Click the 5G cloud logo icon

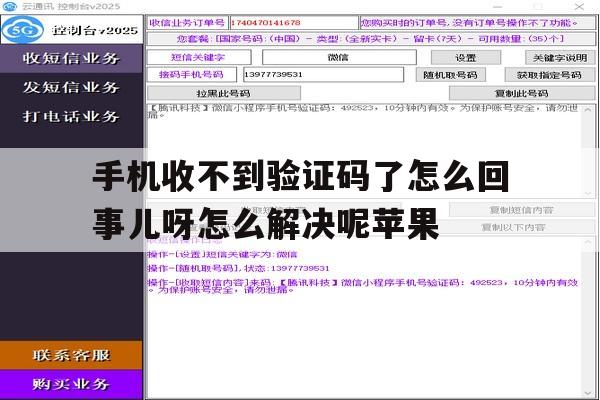pyautogui.click(x=22, y=30)
